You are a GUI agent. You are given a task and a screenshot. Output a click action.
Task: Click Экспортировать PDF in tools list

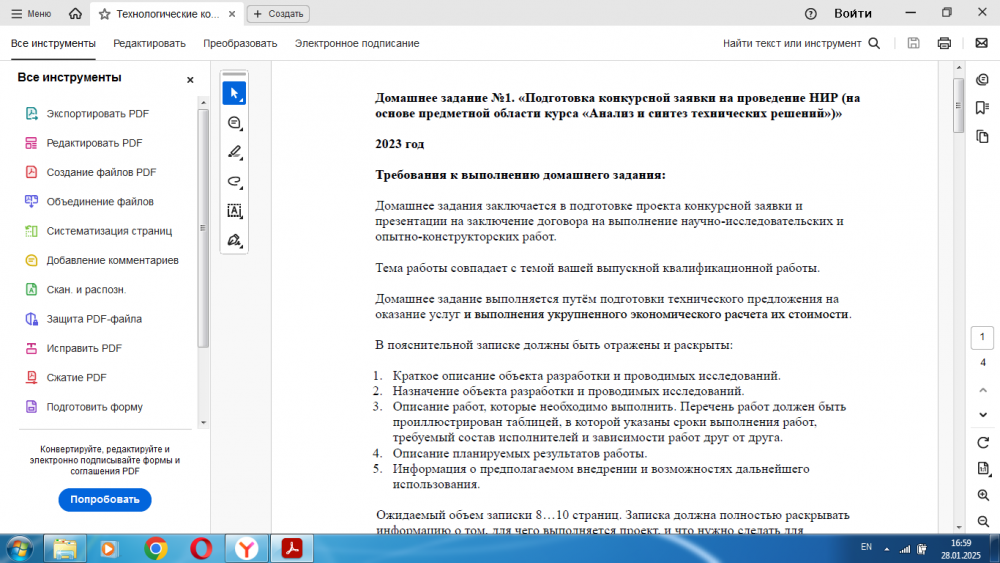click(97, 114)
